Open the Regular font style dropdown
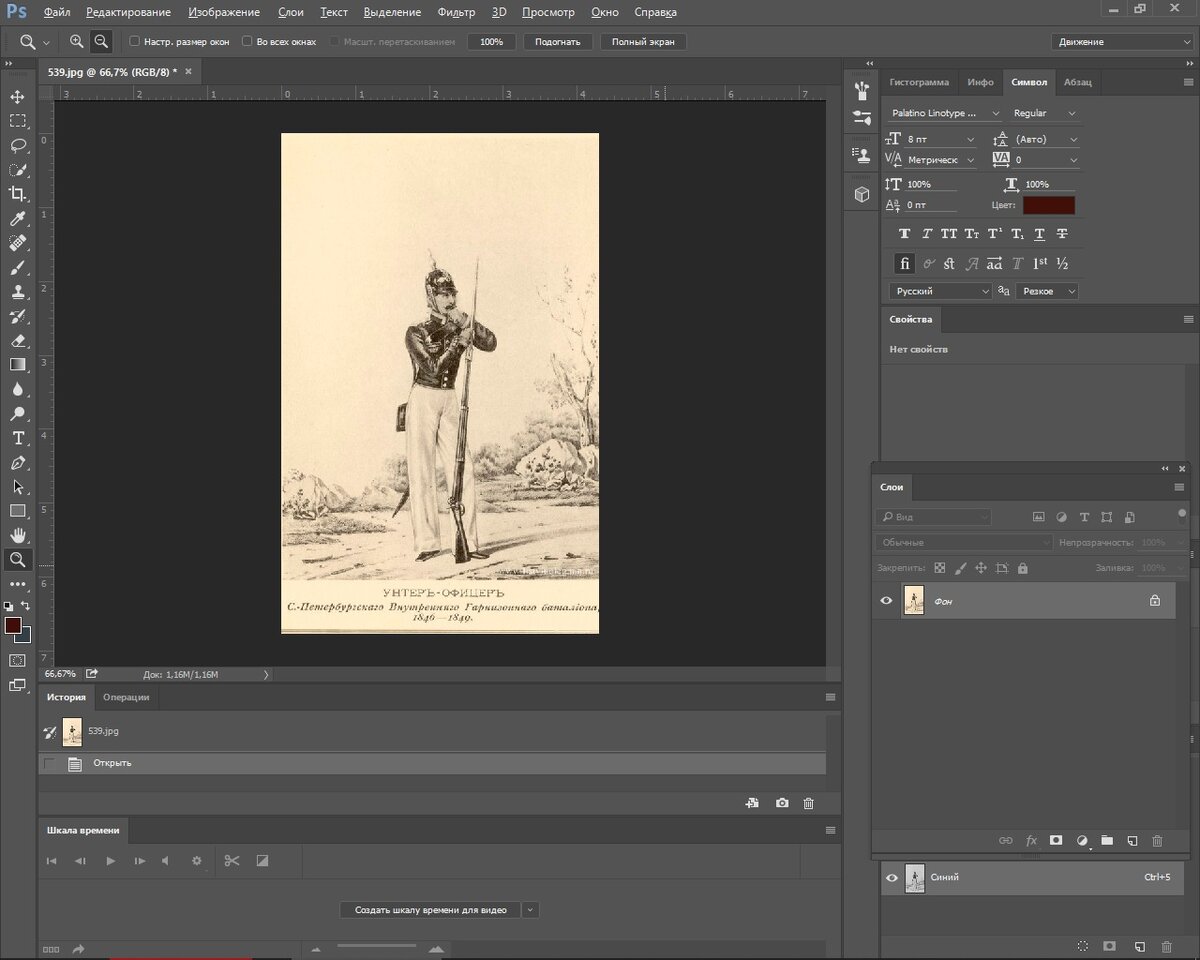This screenshot has width=1200, height=960. 1044,113
